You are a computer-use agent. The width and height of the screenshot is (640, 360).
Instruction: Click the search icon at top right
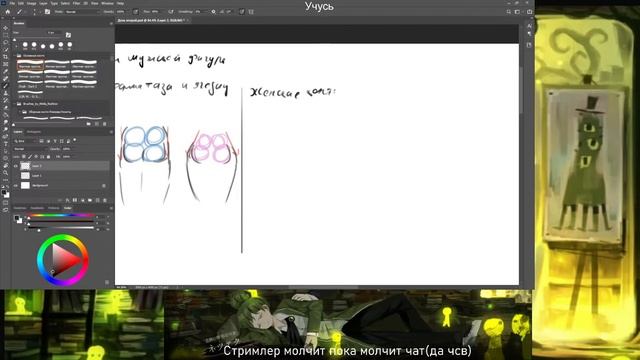[x=509, y=12]
